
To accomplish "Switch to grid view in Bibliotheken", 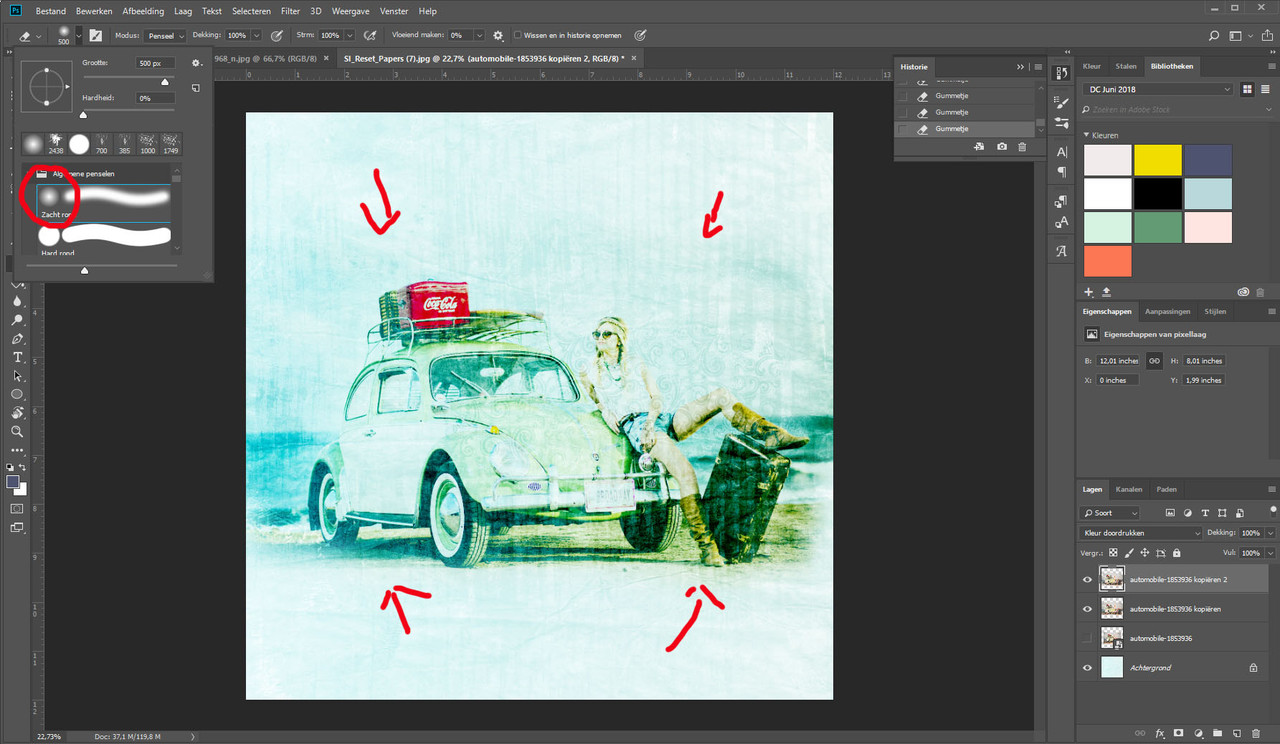I will (1248, 89).
